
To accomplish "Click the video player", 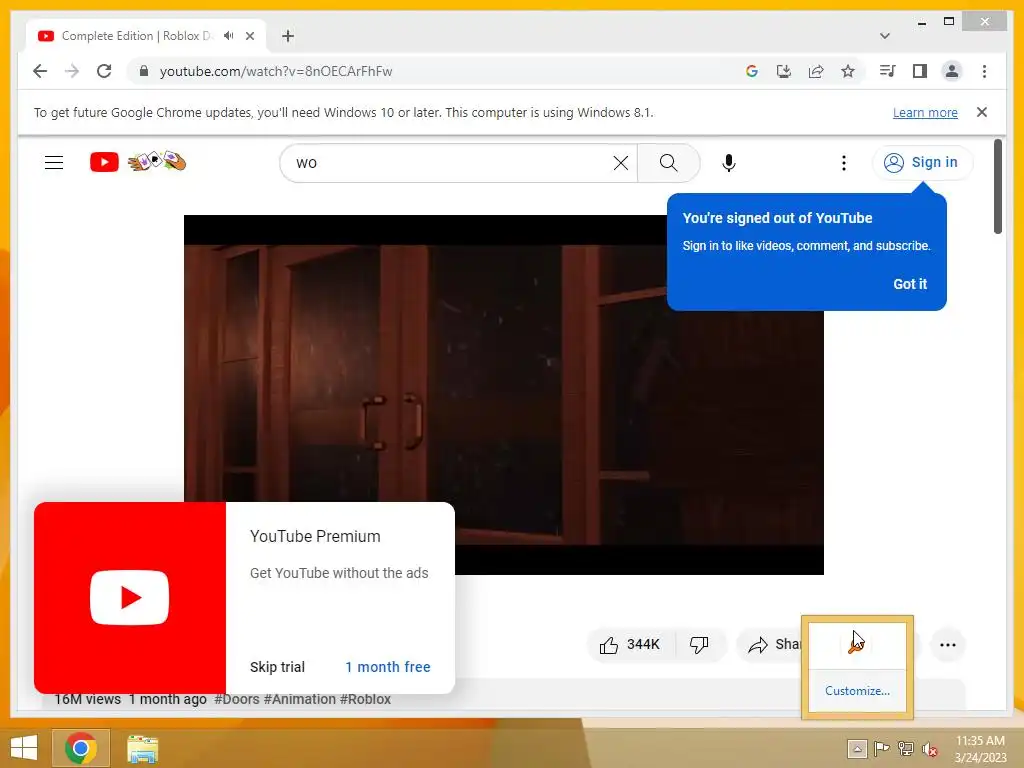I will point(504,394).
